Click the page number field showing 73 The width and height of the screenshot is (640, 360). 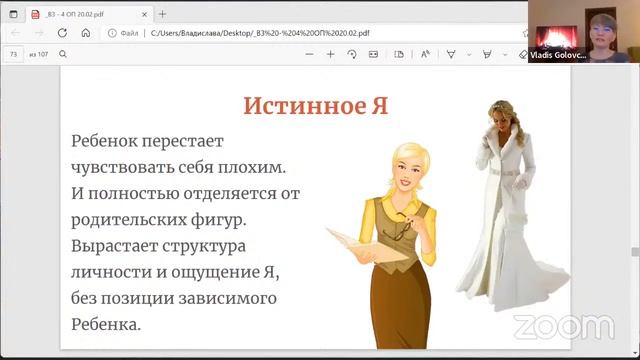(13, 54)
